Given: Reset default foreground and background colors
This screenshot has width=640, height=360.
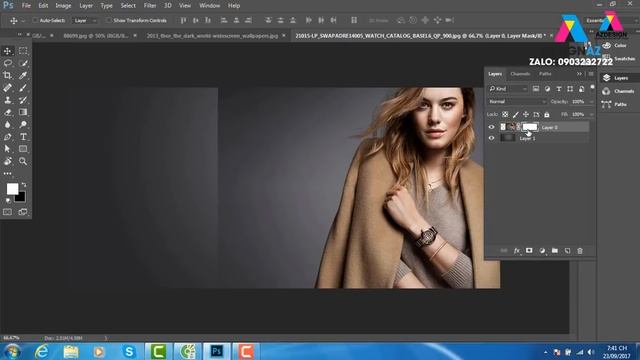Looking at the screenshot, I should [x=8, y=201].
